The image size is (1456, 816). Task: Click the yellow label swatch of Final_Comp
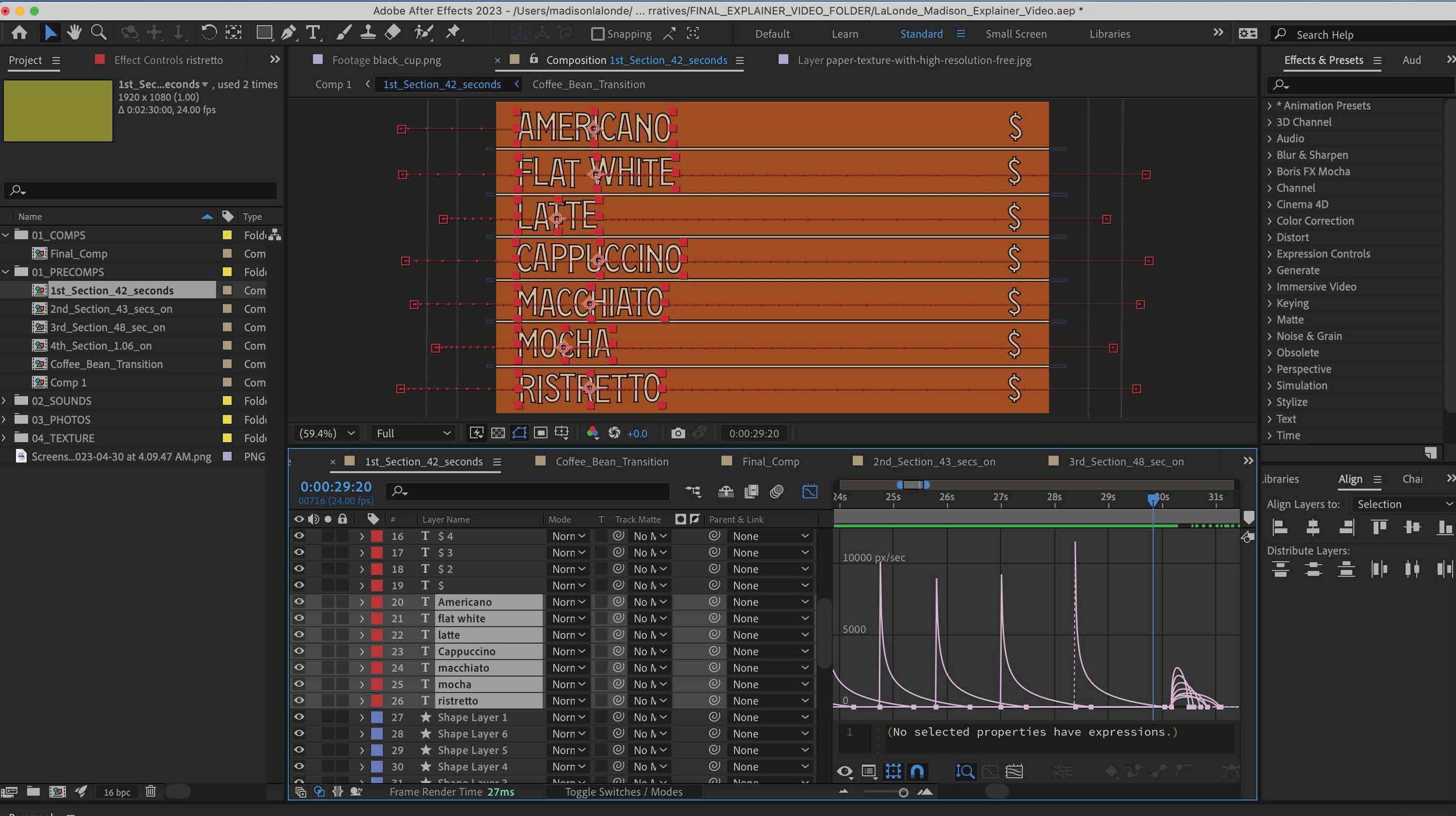point(227,254)
